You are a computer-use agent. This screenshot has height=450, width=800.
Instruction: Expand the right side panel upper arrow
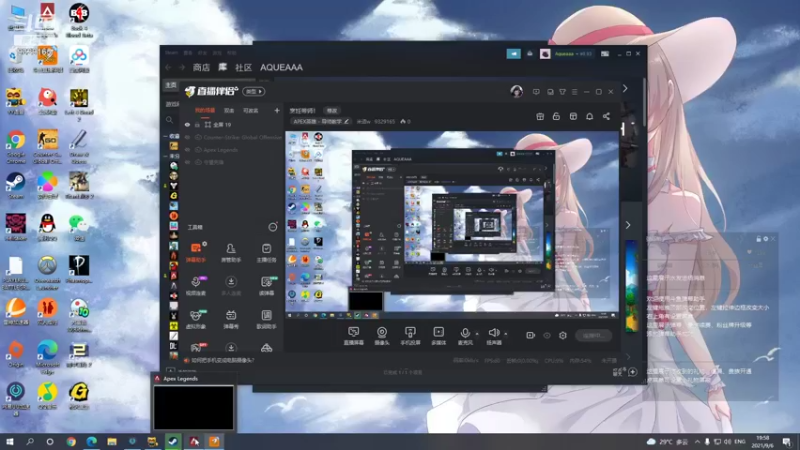pyautogui.click(x=625, y=89)
